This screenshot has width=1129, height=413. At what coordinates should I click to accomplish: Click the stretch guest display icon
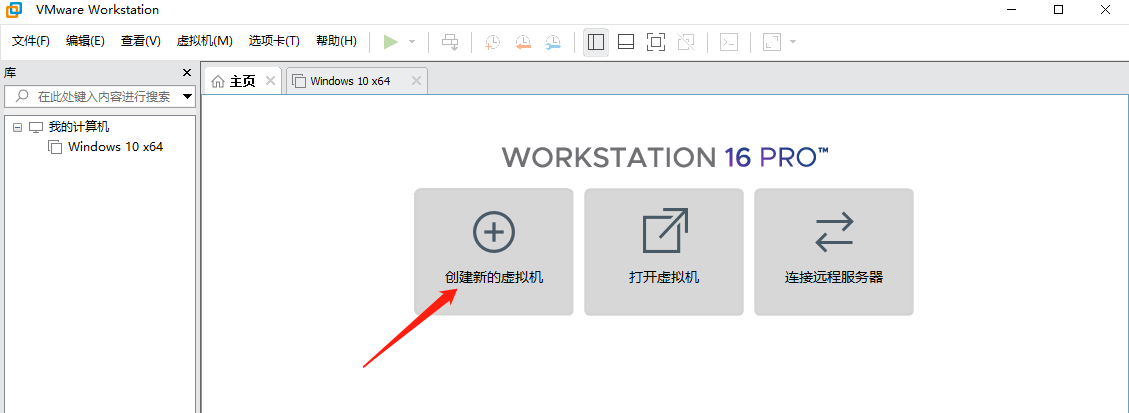coord(772,42)
